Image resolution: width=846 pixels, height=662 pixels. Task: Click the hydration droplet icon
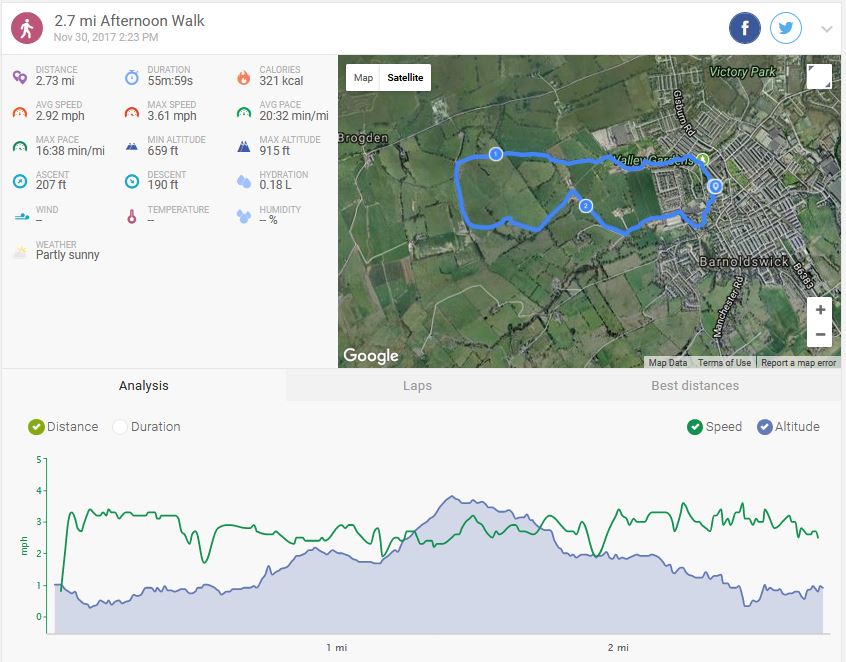tap(244, 181)
